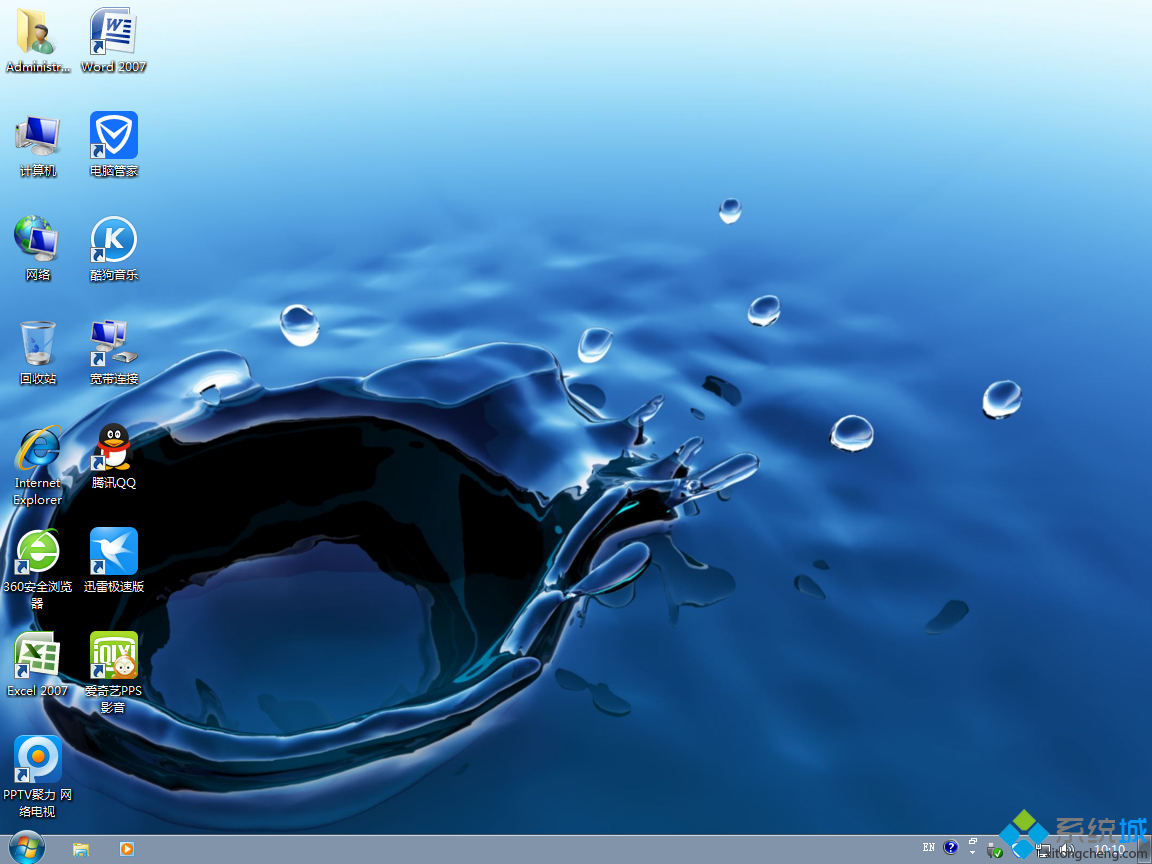
Task: Open Tencent QQ from the desktop
Action: click(x=113, y=455)
